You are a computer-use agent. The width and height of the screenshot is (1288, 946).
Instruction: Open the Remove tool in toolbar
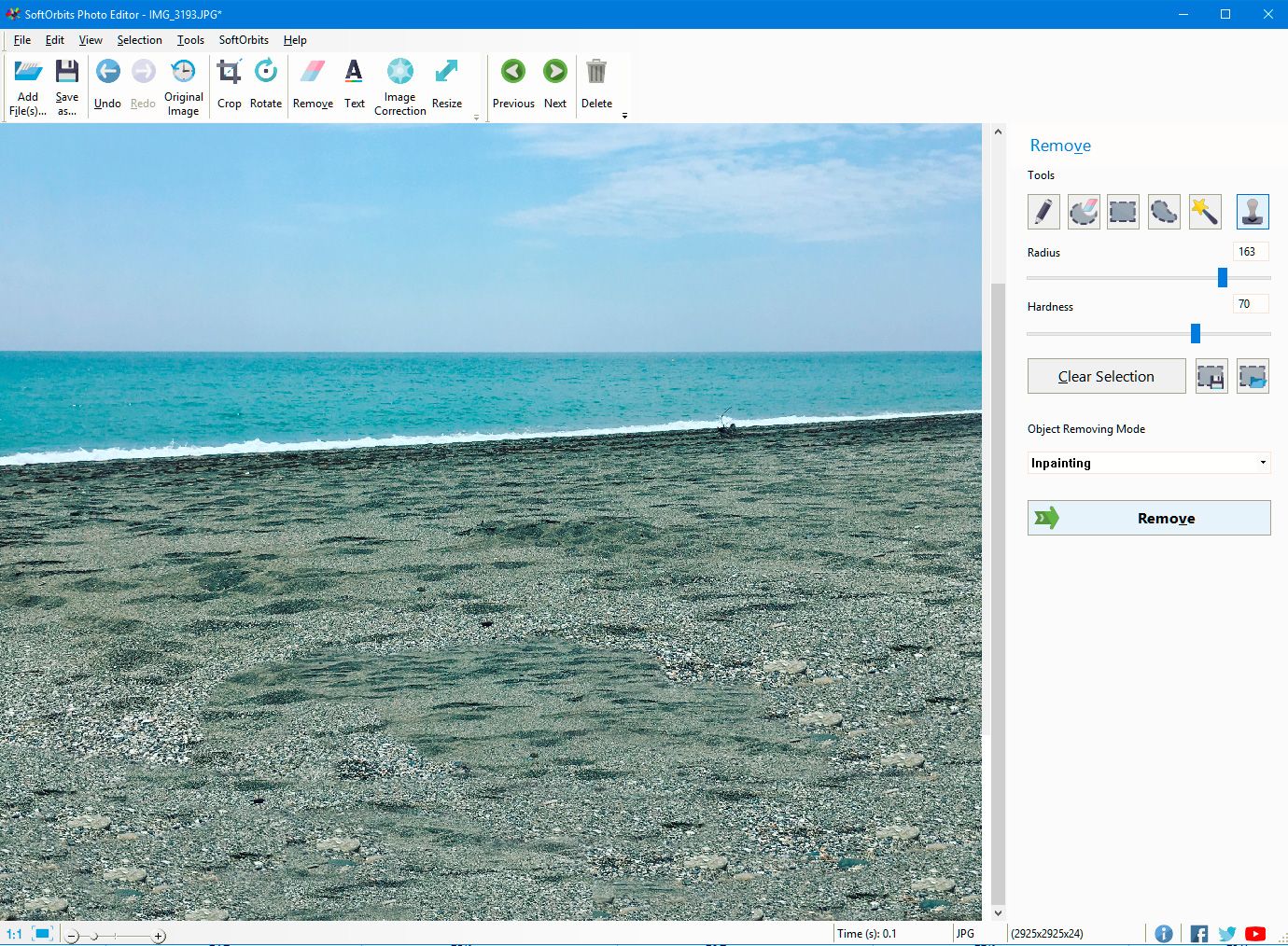point(313,86)
